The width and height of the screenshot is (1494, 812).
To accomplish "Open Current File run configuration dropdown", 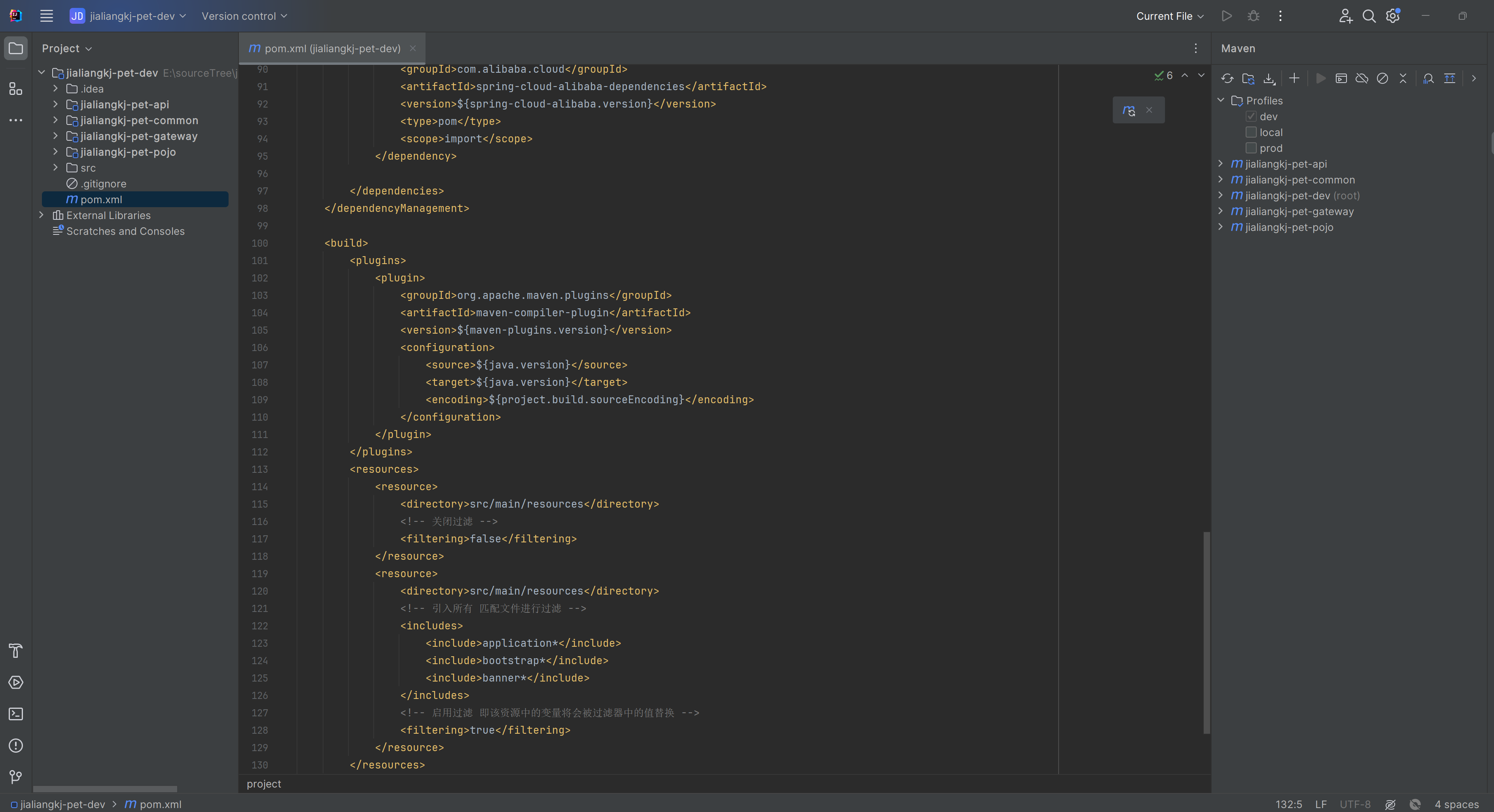I will click(x=1170, y=16).
